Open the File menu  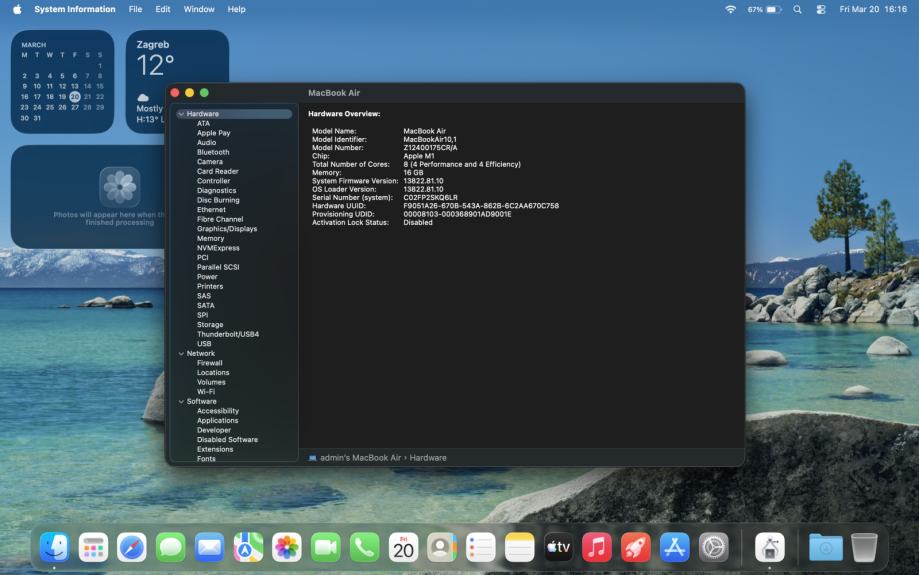[x=135, y=9]
